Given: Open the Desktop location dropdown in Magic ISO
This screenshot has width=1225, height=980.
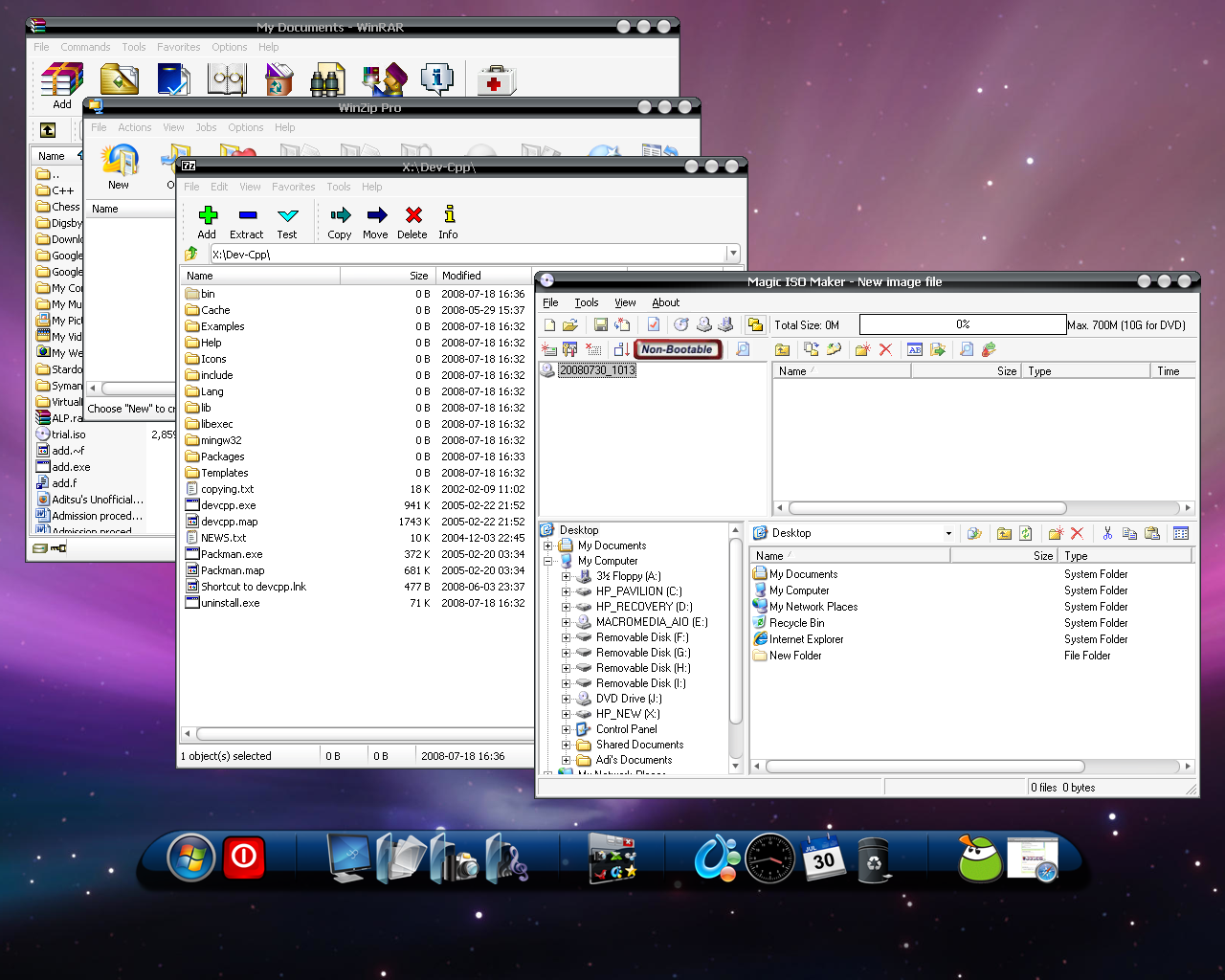Looking at the screenshot, I should click(x=948, y=533).
